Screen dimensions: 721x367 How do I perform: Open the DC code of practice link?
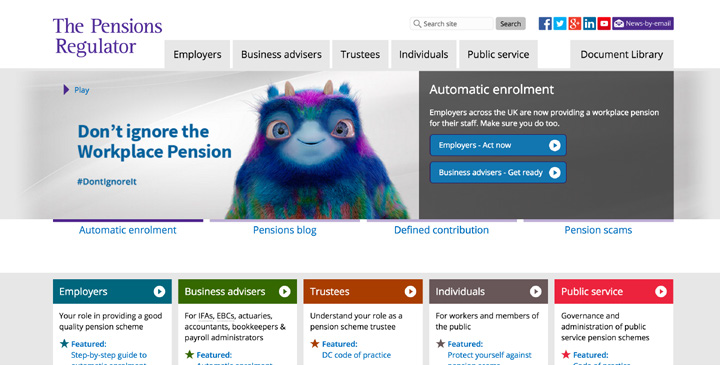click(356, 355)
